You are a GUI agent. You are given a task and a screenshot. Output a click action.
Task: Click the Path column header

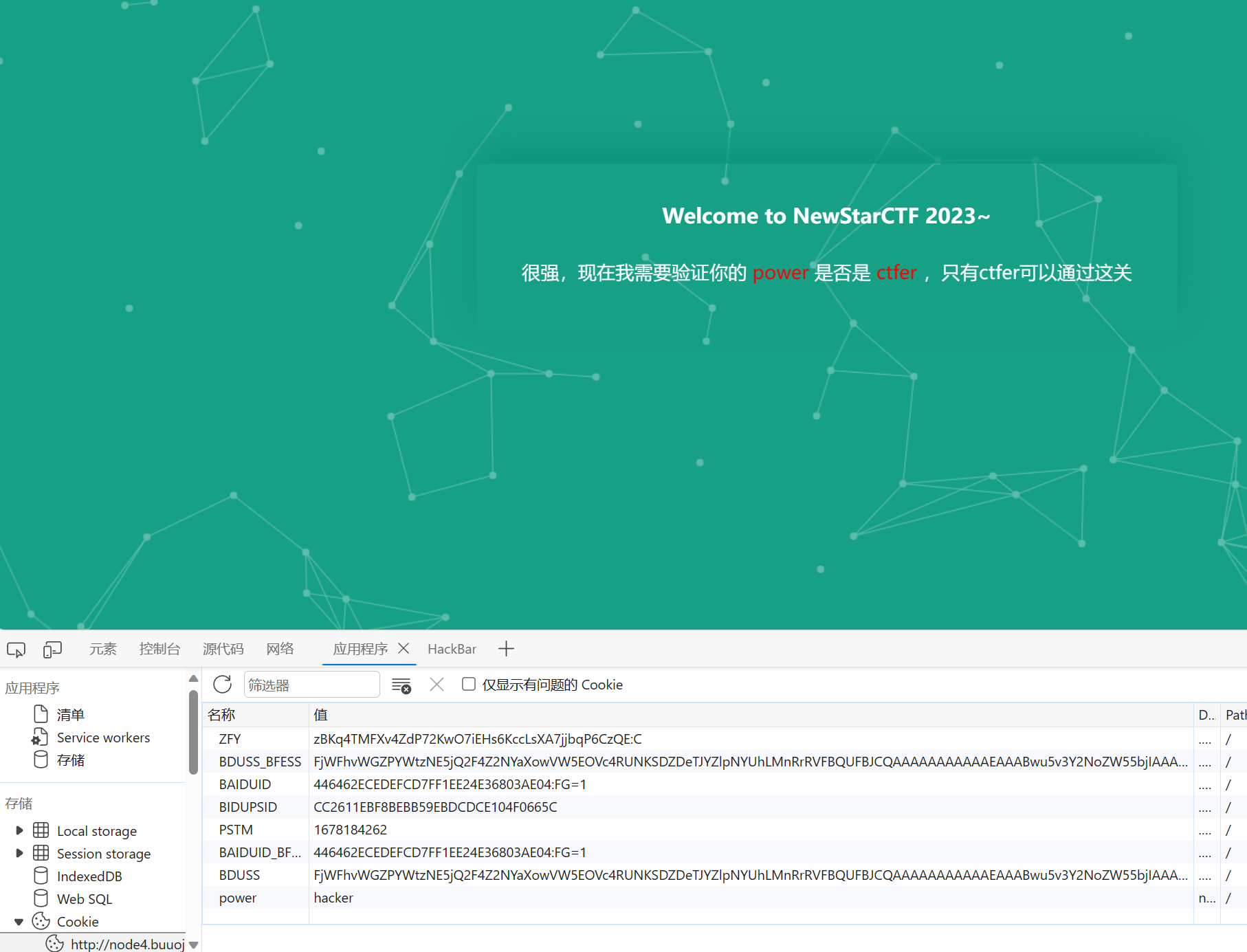pyautogui.click(x=1235, y=715)
